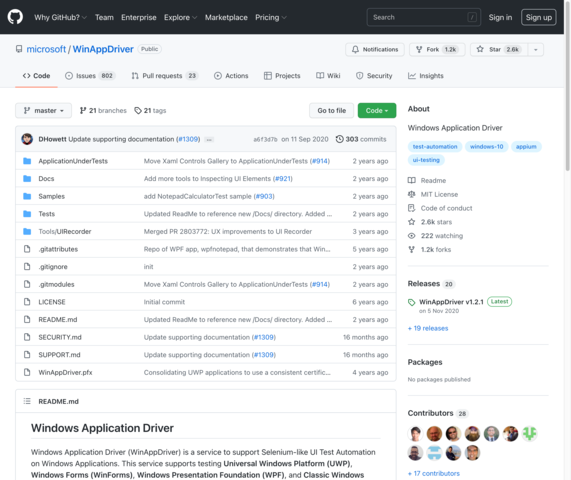Viewport: 571px width, 480px height.
Task: Open DHowett's avatar in commit header
Action: point(27,139)
